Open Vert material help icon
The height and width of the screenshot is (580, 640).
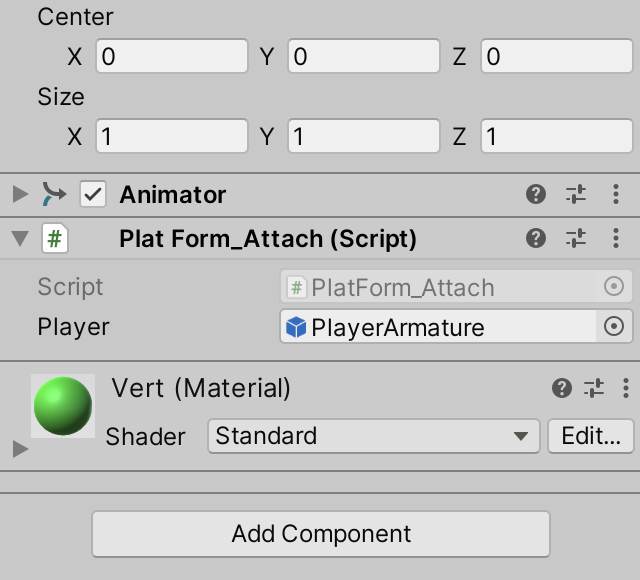point(563,388)
